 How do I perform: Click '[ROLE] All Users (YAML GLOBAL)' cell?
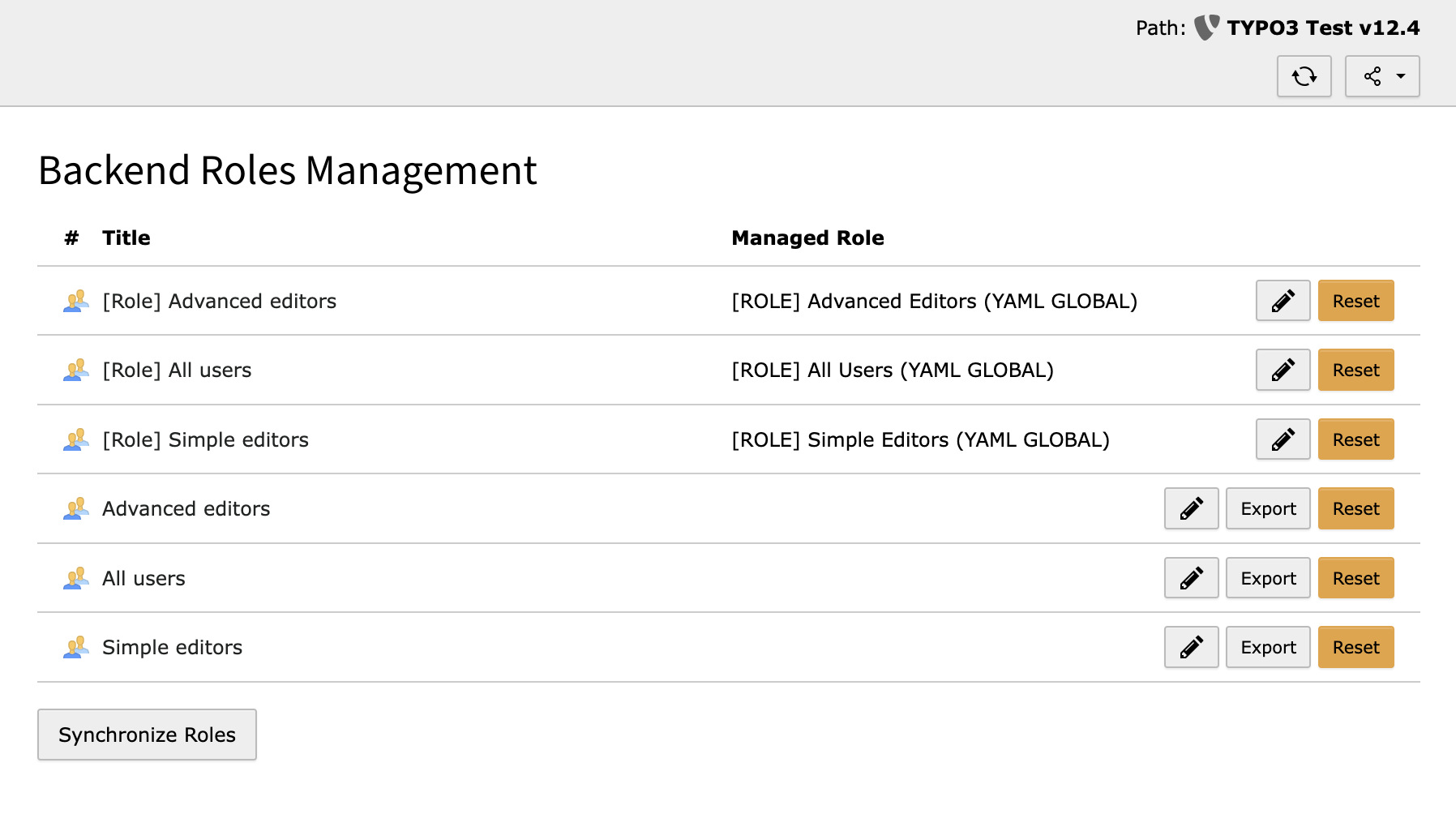[893, 370]
